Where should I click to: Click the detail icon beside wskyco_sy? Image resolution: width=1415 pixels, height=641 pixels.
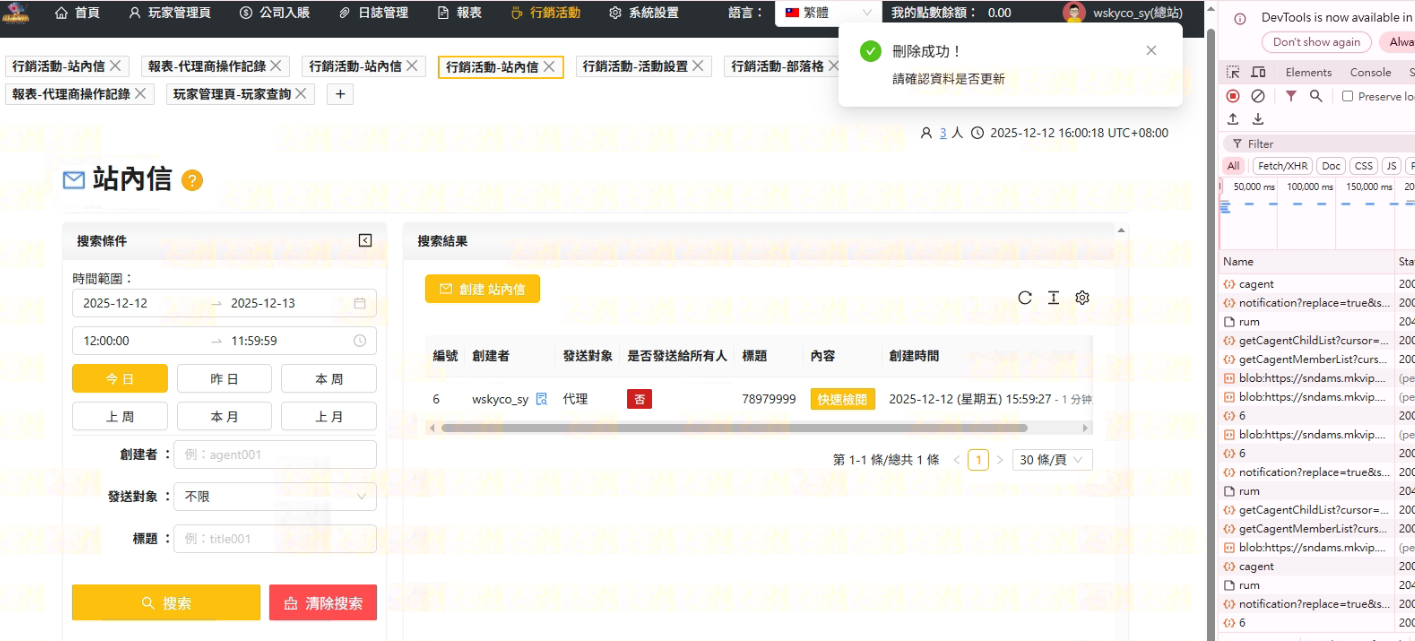[x=541, y=399]
